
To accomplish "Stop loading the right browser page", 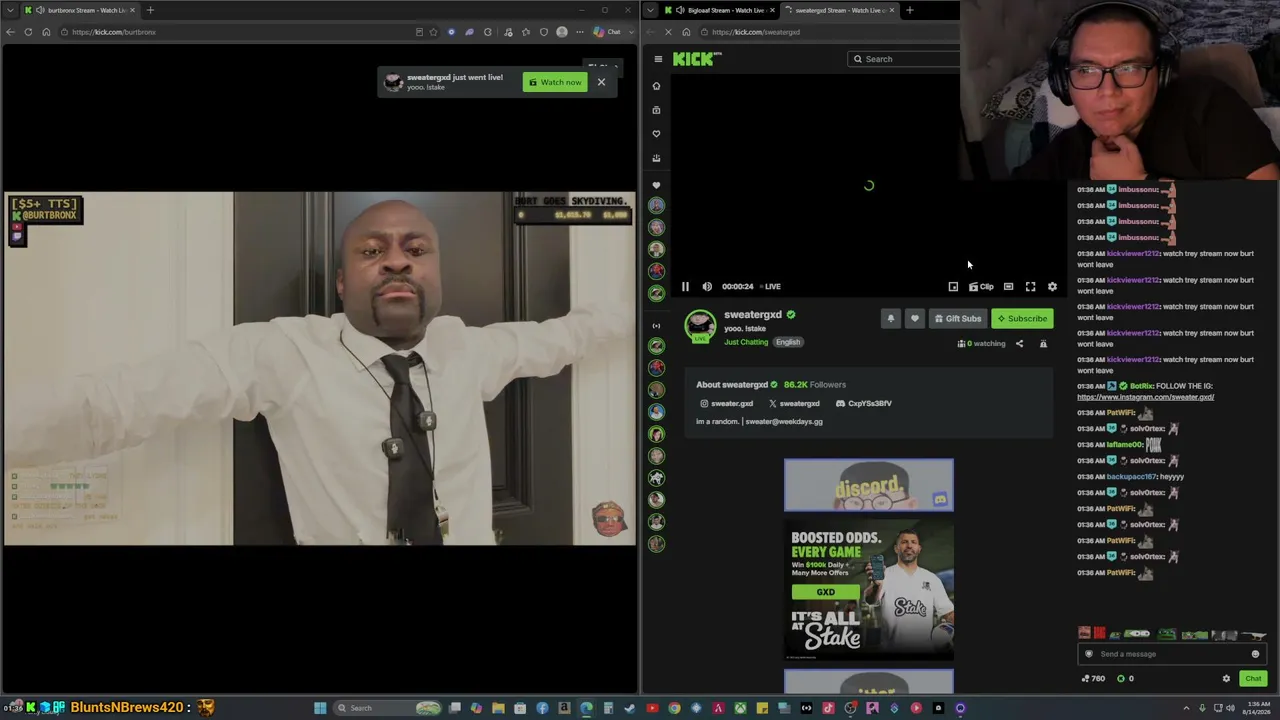I will point(668,32).
